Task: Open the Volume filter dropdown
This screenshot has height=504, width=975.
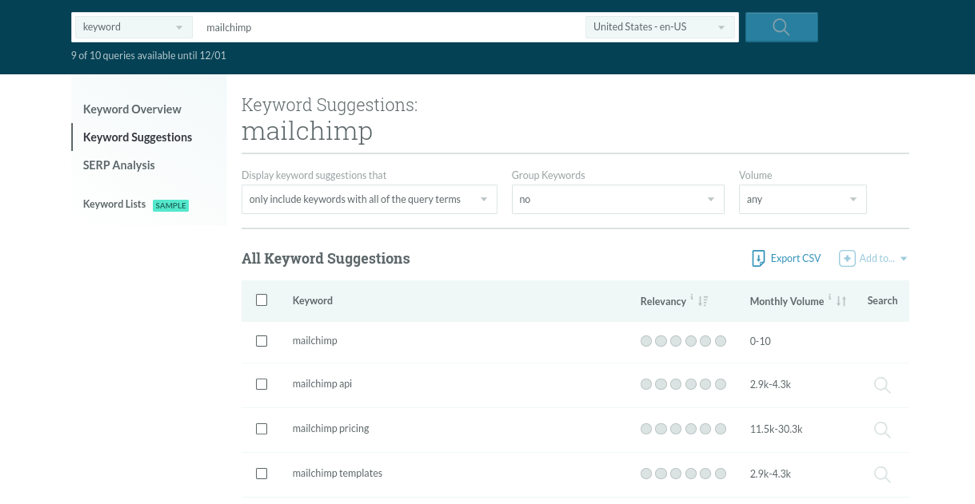Action: (x=802, y=199)
